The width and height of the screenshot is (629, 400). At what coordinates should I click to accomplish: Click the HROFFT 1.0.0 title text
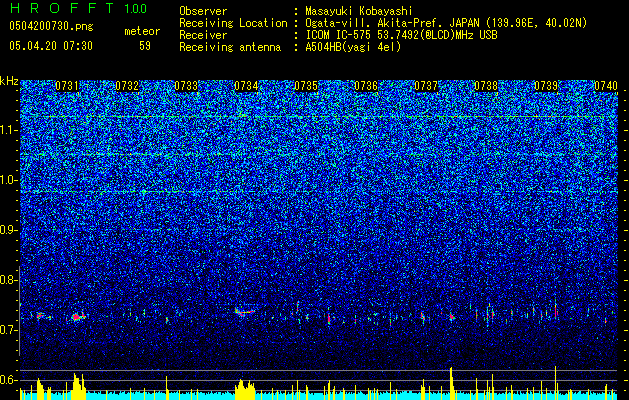(x=78, y=8)
